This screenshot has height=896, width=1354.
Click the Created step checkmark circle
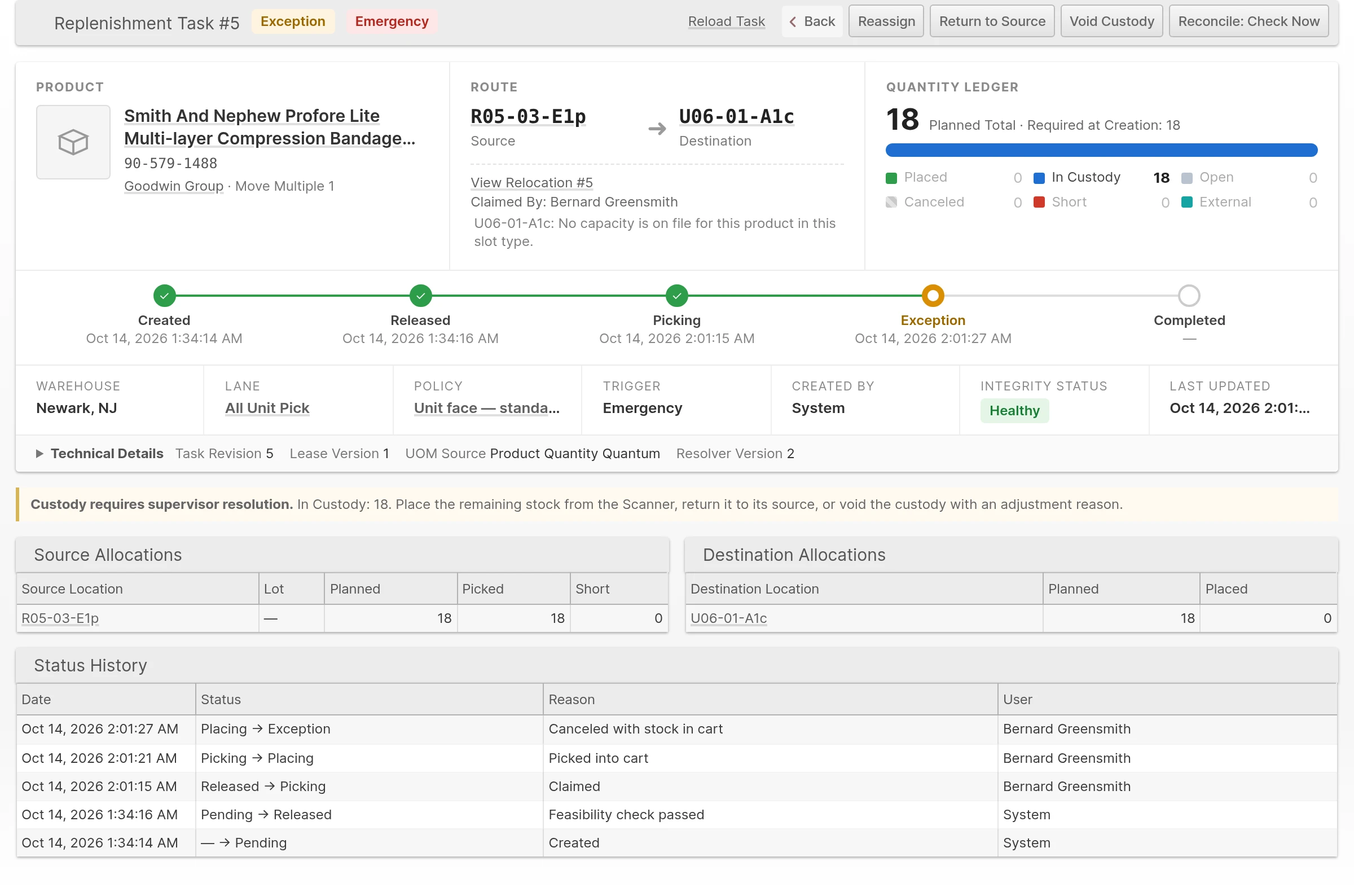click(165, 296)
